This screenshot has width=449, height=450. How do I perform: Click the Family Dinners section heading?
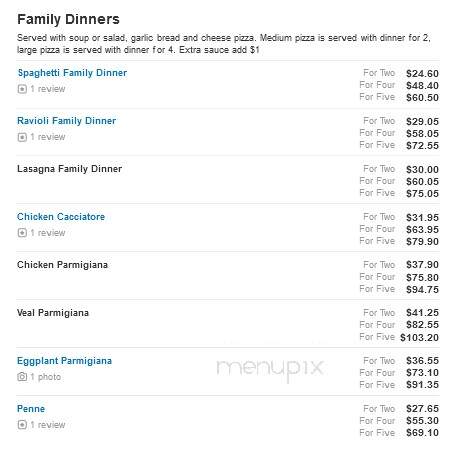coord(68,19)
